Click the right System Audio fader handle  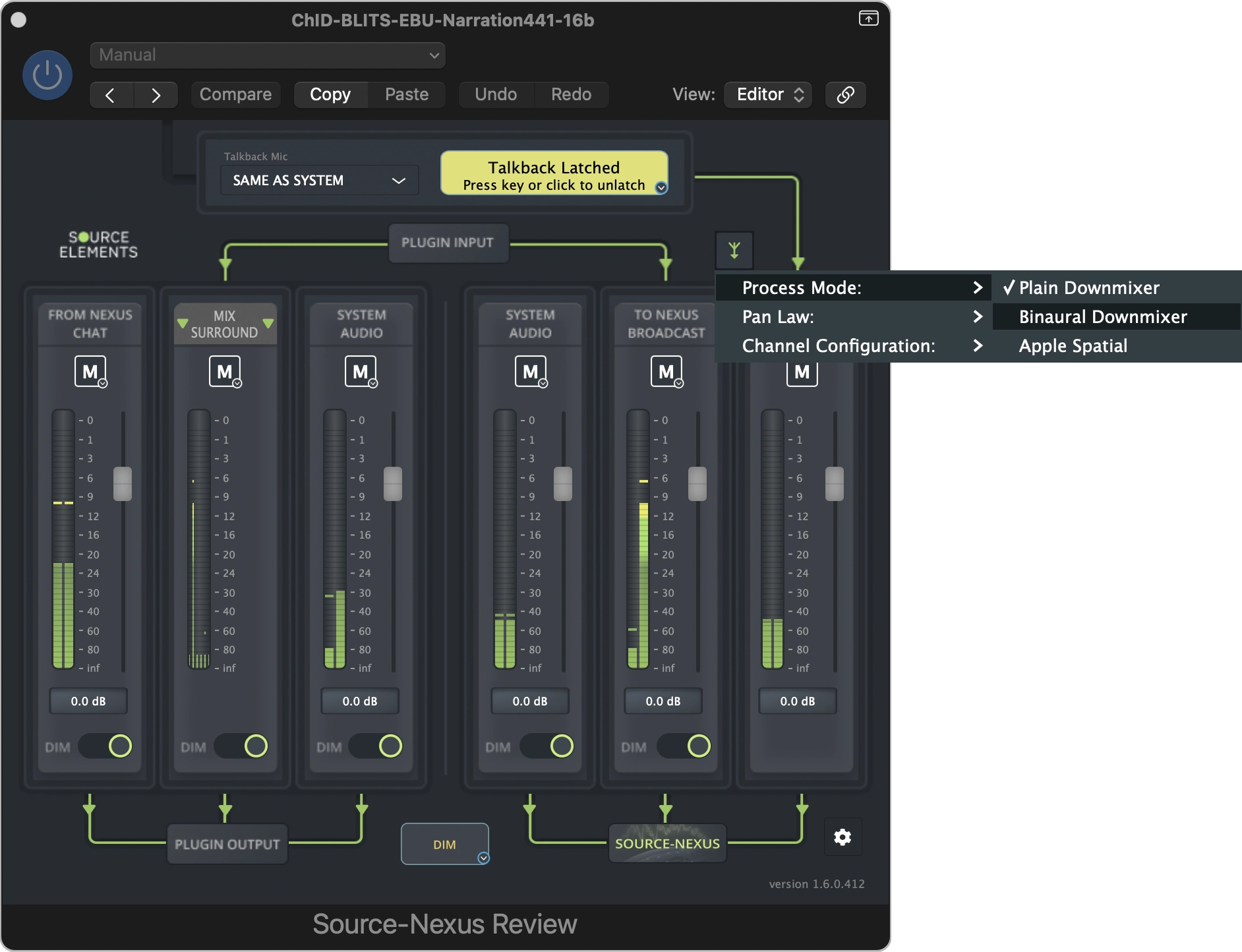[563, 484]
